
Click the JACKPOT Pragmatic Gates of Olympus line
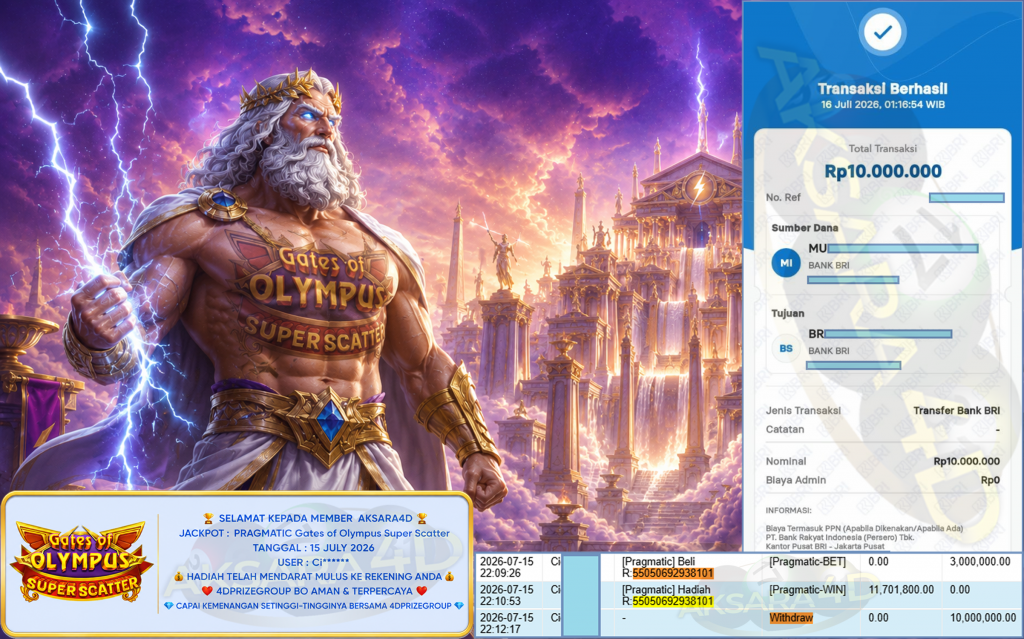[314, 533]
